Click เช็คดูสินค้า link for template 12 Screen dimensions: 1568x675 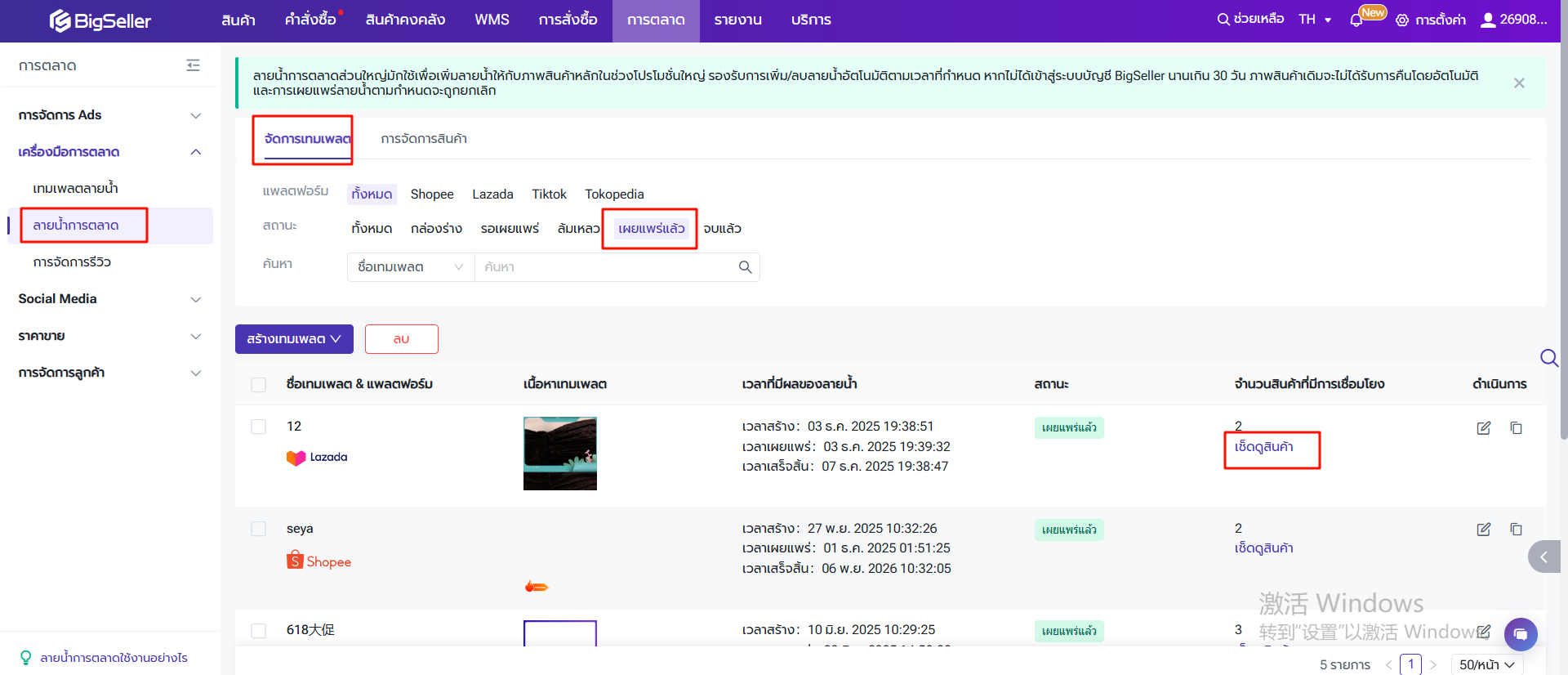tap(1263, 447)
